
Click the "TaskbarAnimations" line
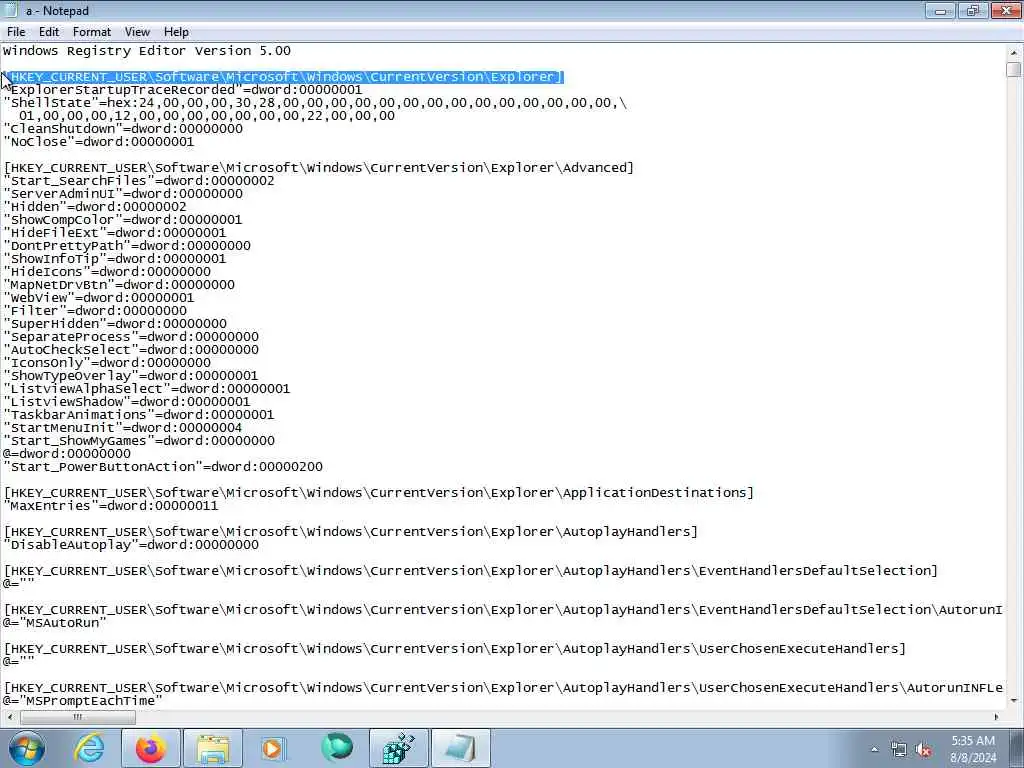(x=139, y=415)
